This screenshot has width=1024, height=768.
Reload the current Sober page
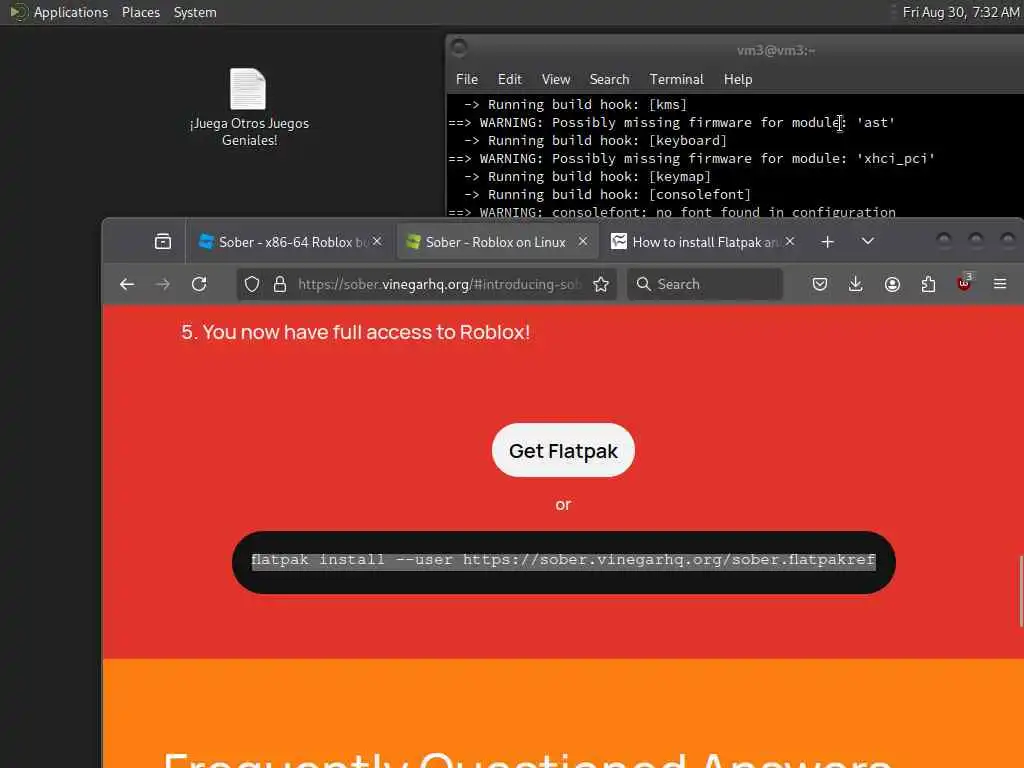[x=199, y=284]
